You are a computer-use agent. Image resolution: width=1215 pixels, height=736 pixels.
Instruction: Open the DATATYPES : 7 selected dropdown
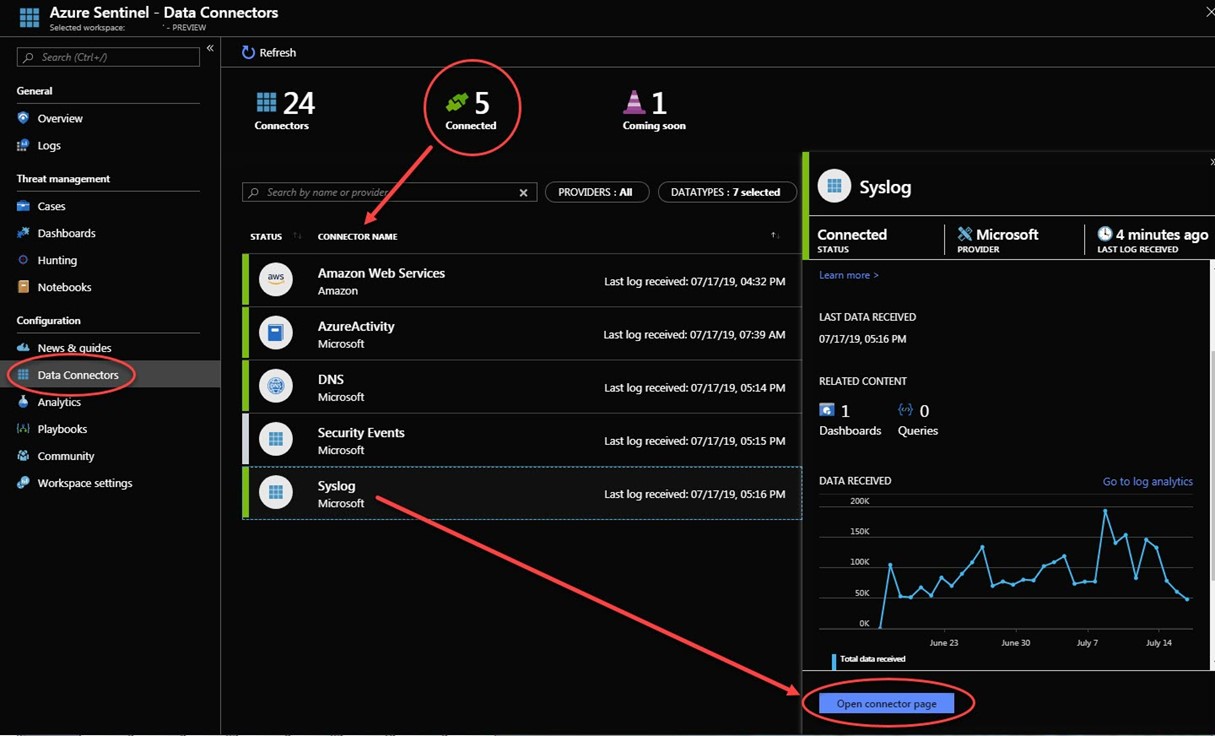726,192
